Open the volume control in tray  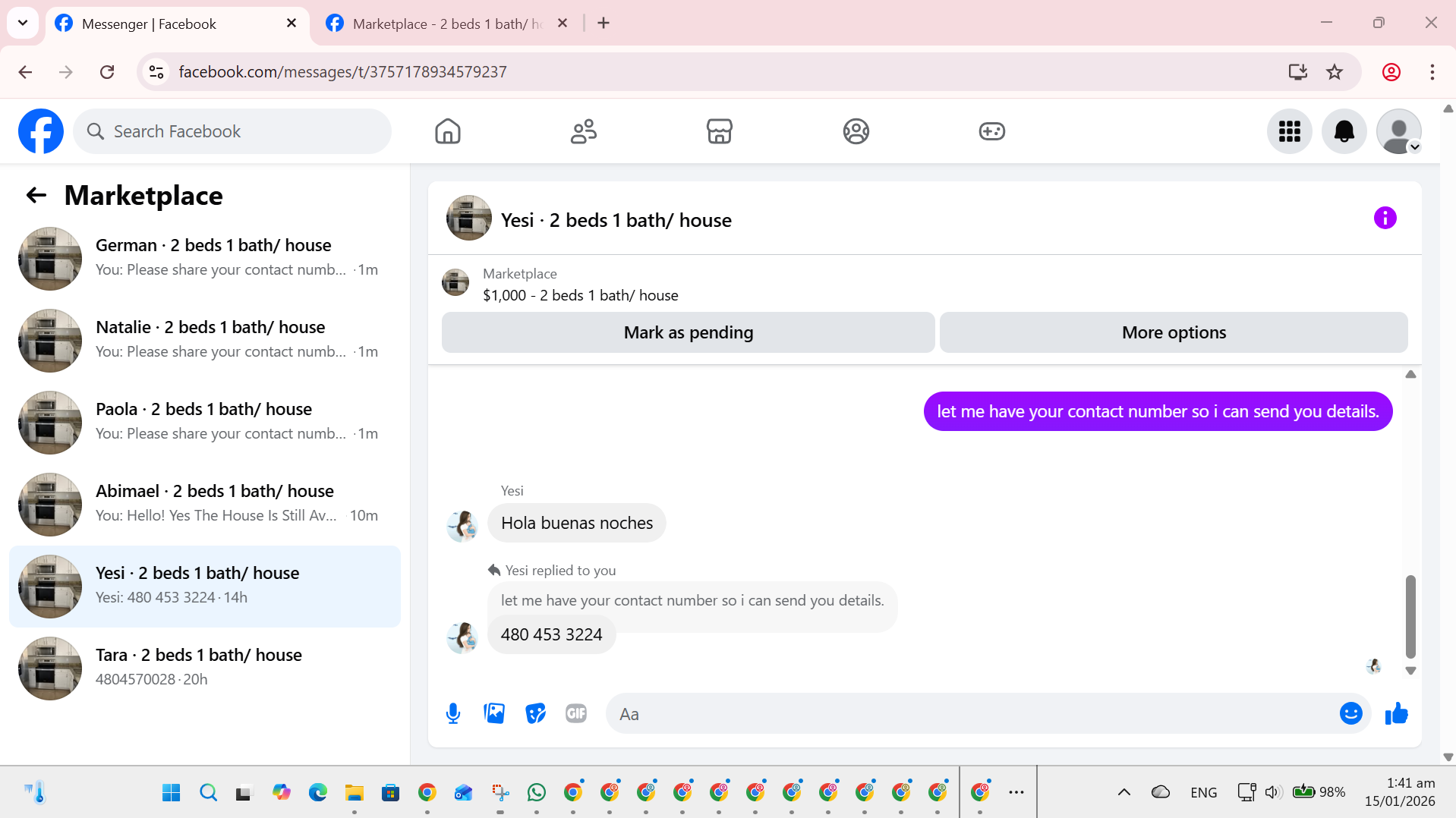pos(1273,792)
